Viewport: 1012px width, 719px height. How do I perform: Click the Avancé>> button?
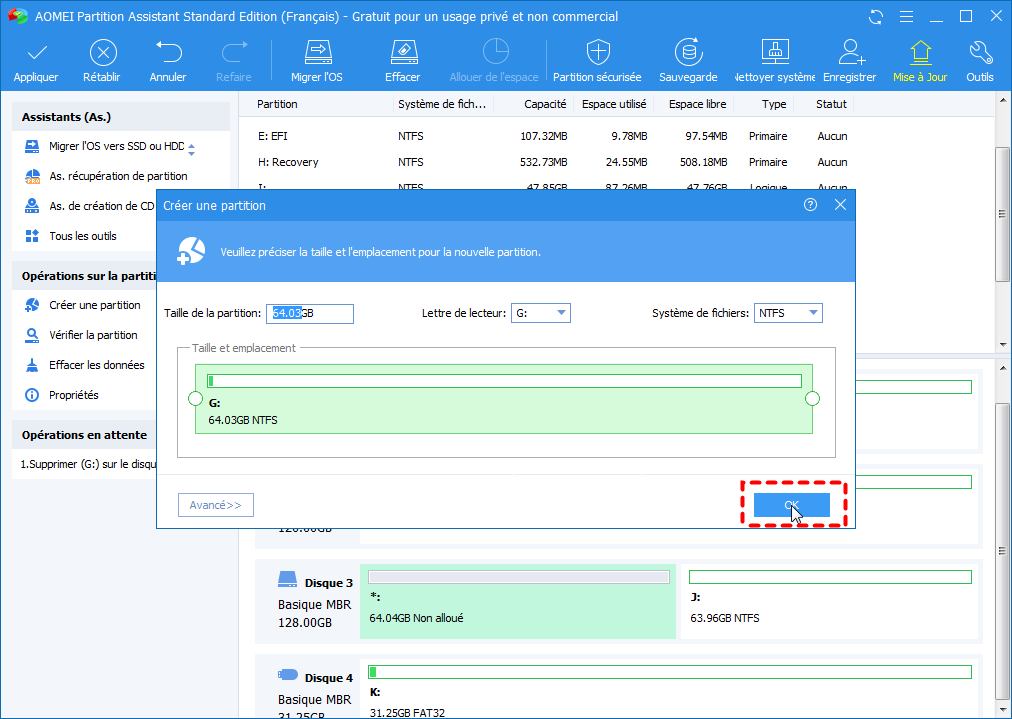(216, 505)
